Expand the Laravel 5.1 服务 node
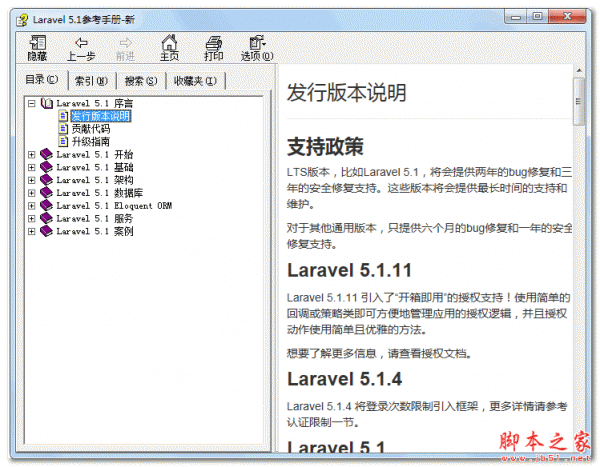This screenshot has width=600, height=467. 32,219
